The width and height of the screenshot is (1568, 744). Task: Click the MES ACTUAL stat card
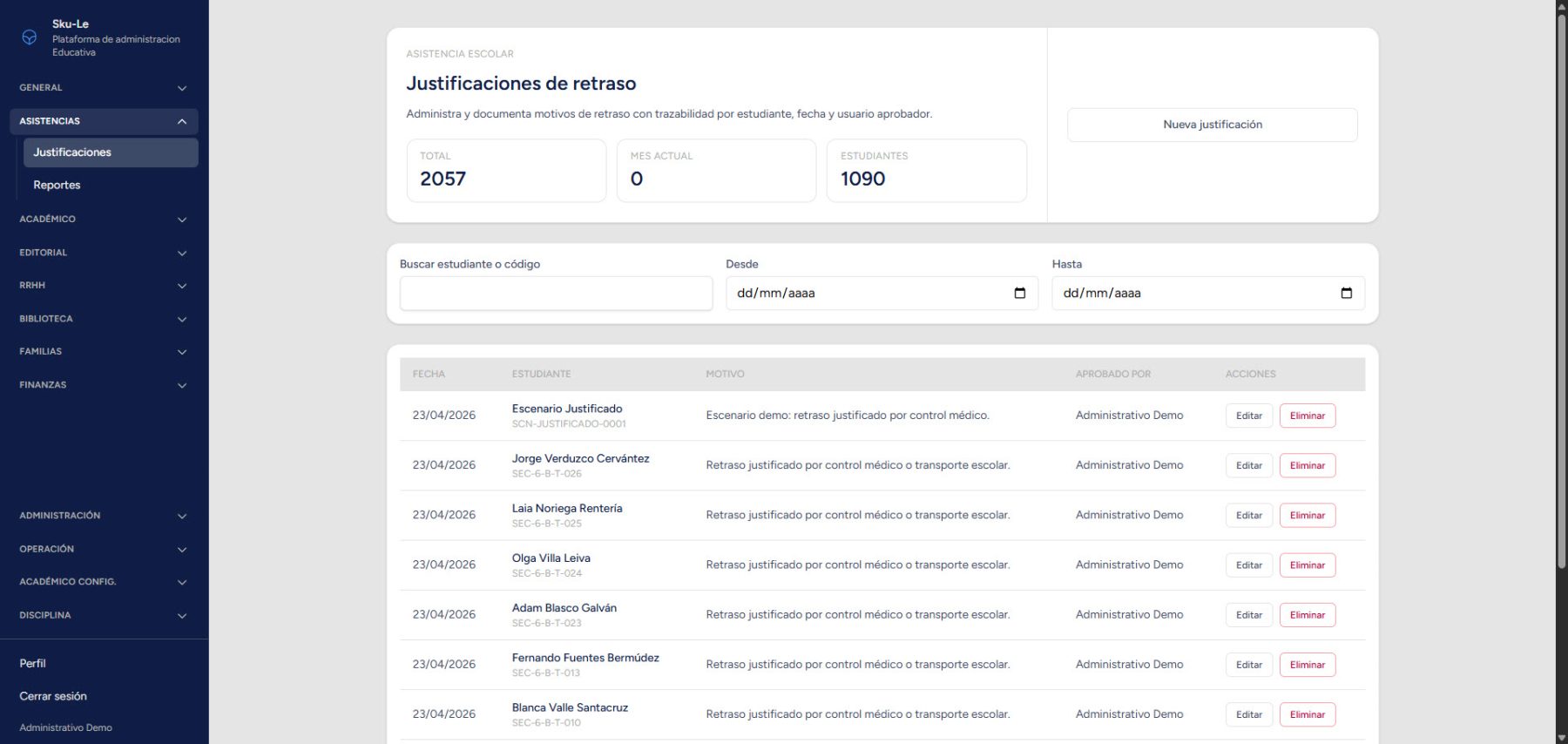(x=716, y=171)
